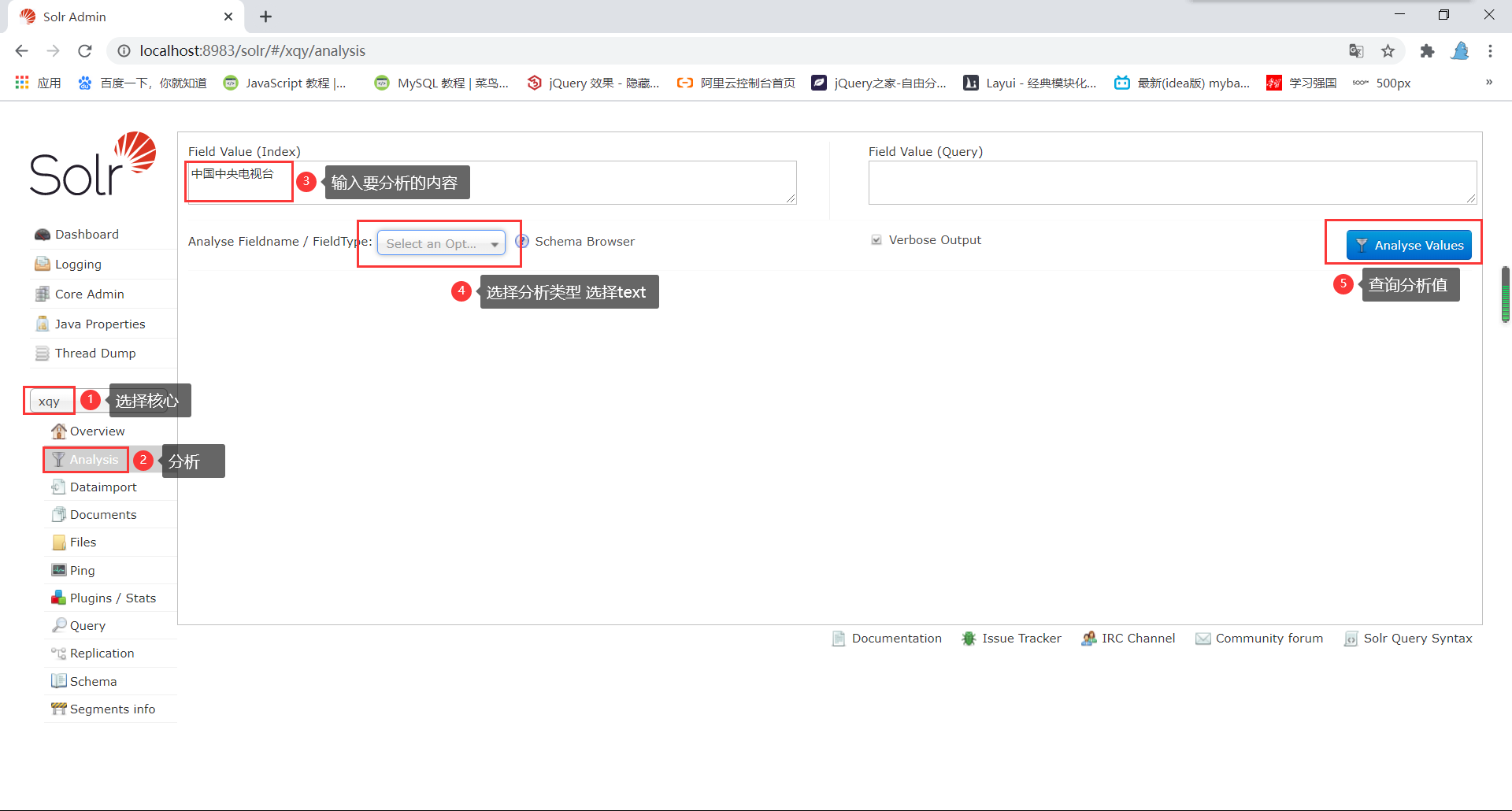Open the Dashboard page

tap(87, 235)
